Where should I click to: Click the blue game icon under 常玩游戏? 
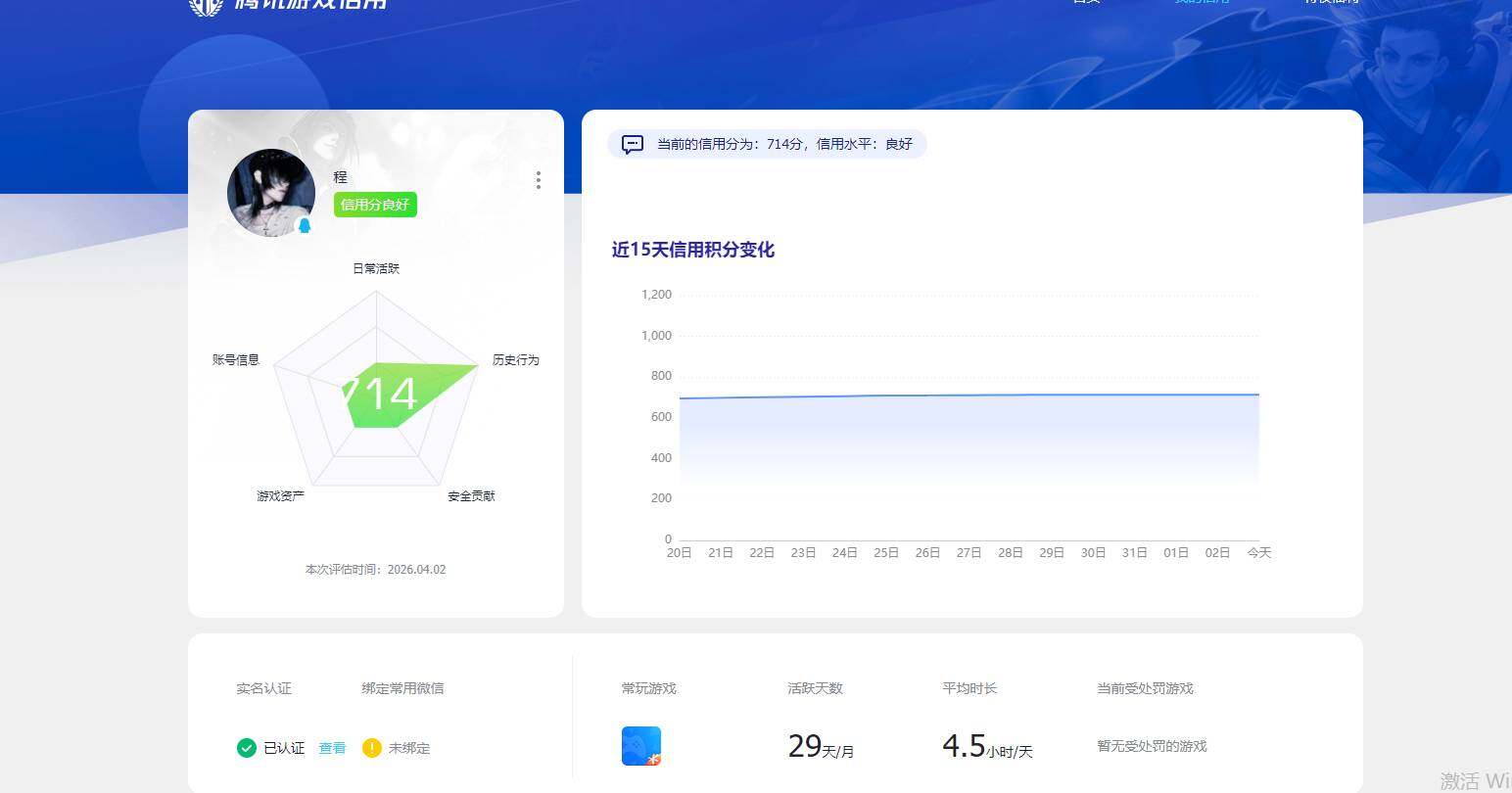pyautogui.click(x=641, y=746)
